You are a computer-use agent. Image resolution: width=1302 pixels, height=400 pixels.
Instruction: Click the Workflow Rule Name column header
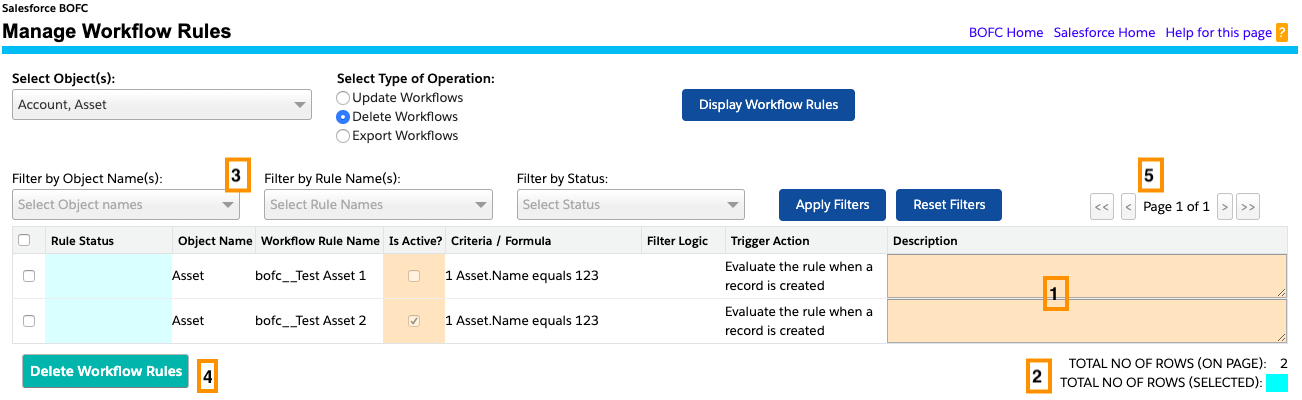(x=320, y=241)
